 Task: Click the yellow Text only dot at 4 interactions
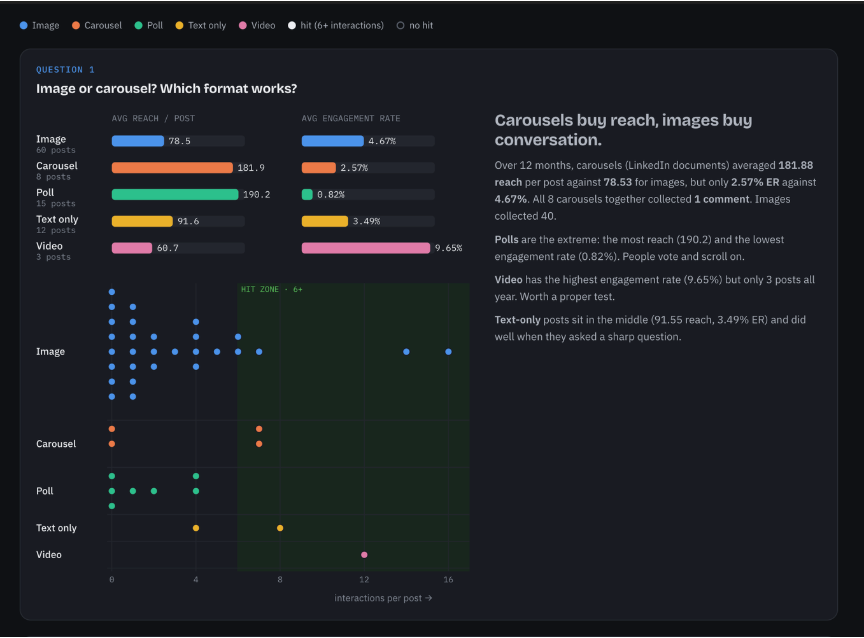196,528
